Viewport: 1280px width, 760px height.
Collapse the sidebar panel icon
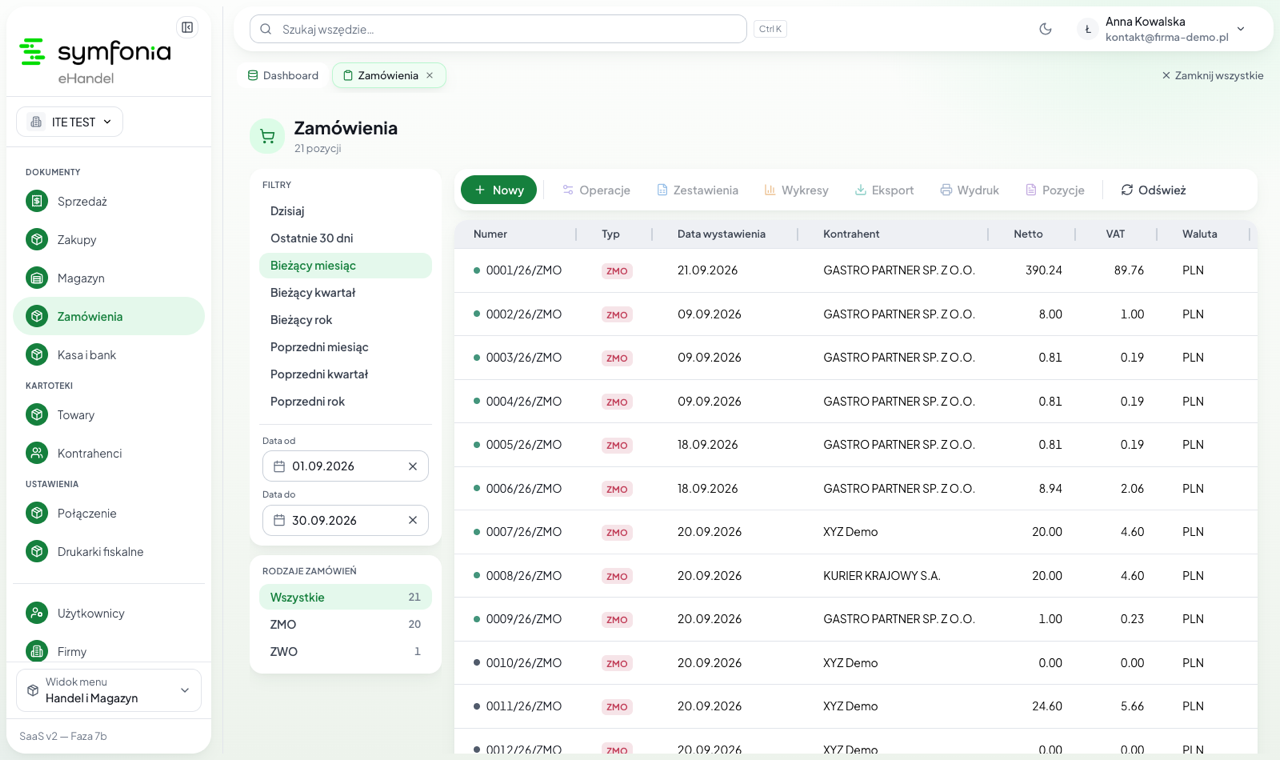point(187,27)
